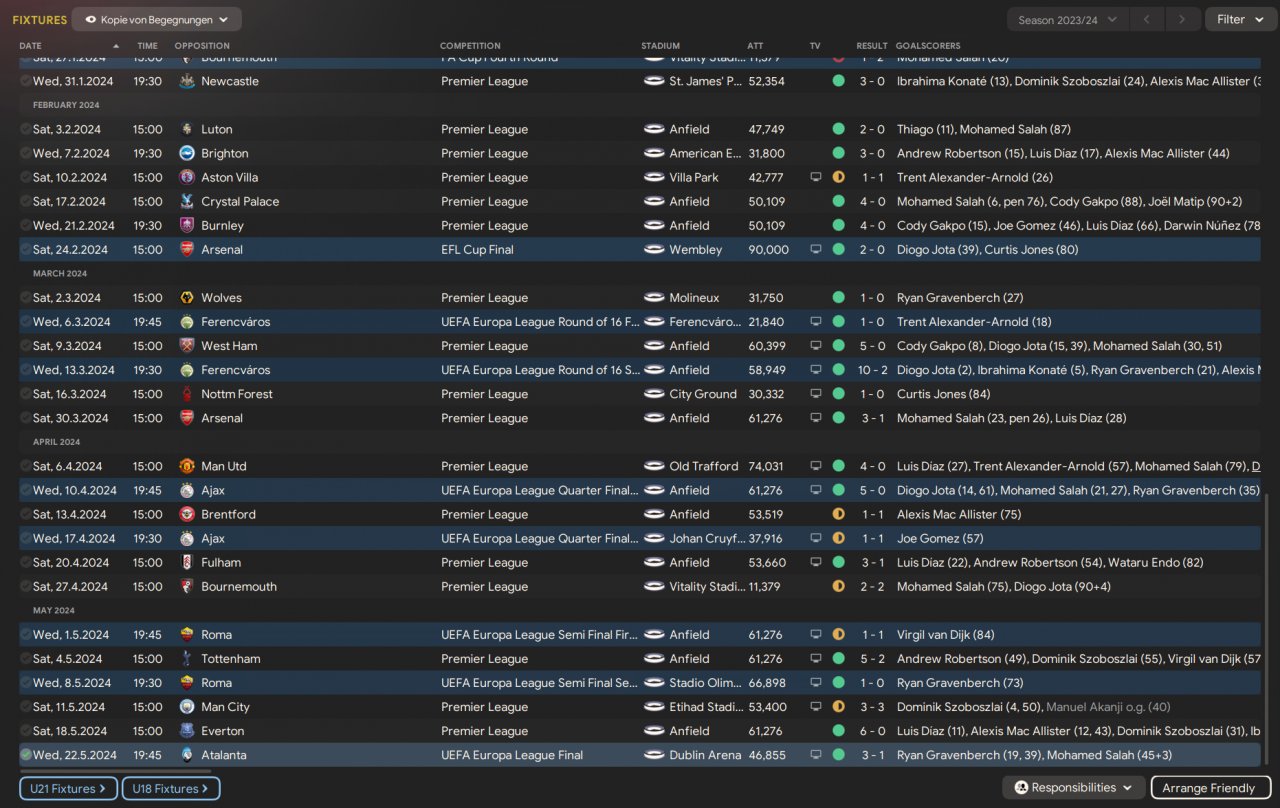Click the Man City club badge
Image resolution: width=1280 pixels, height=808 pixels.
[186, 707]
